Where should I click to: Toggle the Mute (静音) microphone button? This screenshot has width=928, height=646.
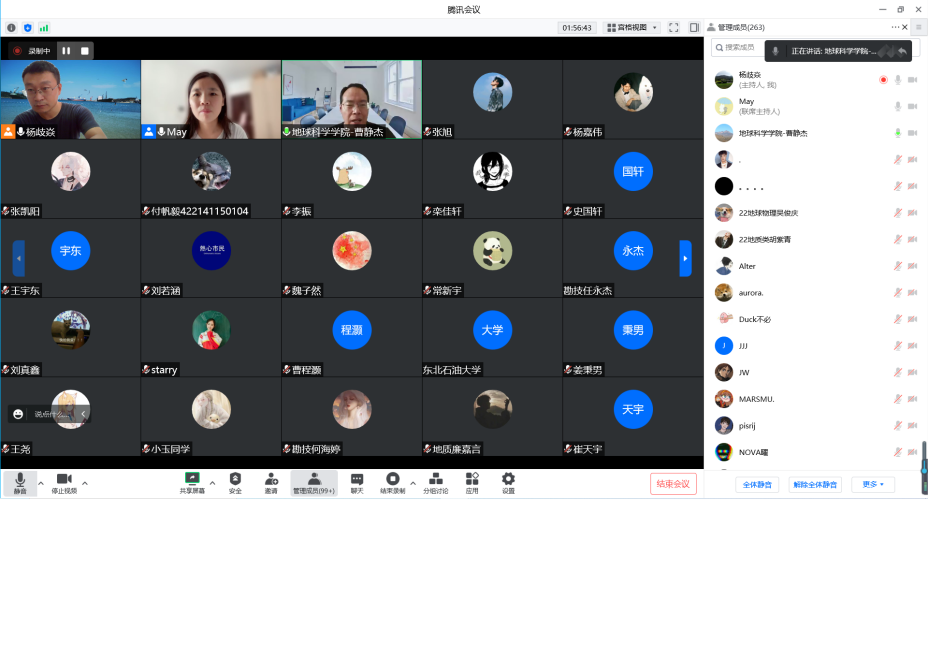tap(20, 480)
